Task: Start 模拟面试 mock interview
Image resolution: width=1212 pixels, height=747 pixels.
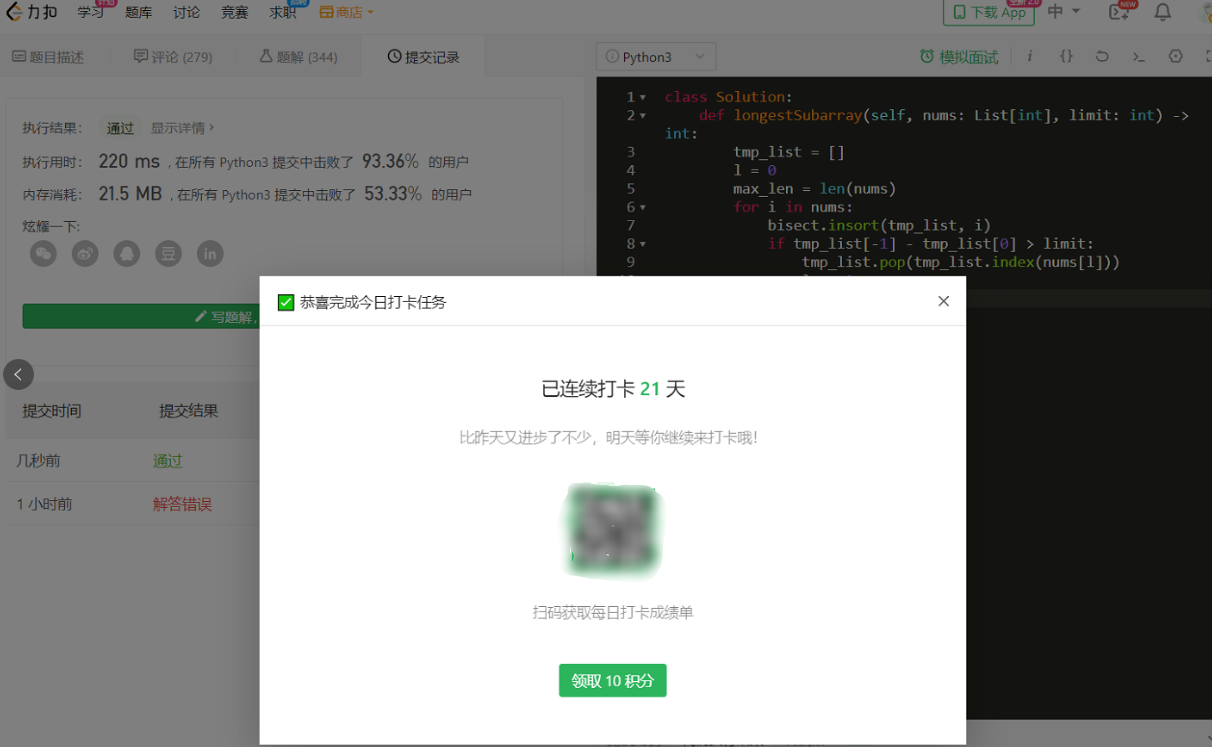Action: click(959, 57)
